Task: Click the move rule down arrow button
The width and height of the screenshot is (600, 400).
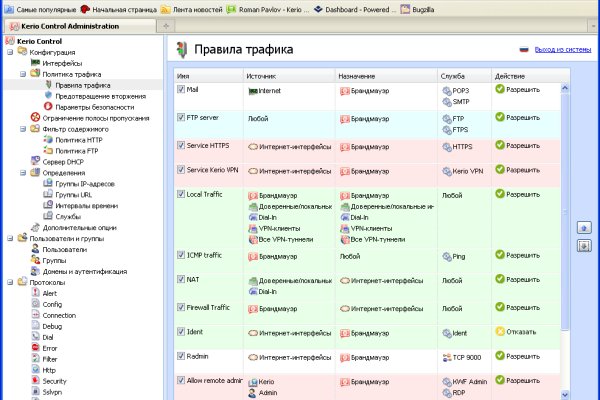Action: pos(585,245)
